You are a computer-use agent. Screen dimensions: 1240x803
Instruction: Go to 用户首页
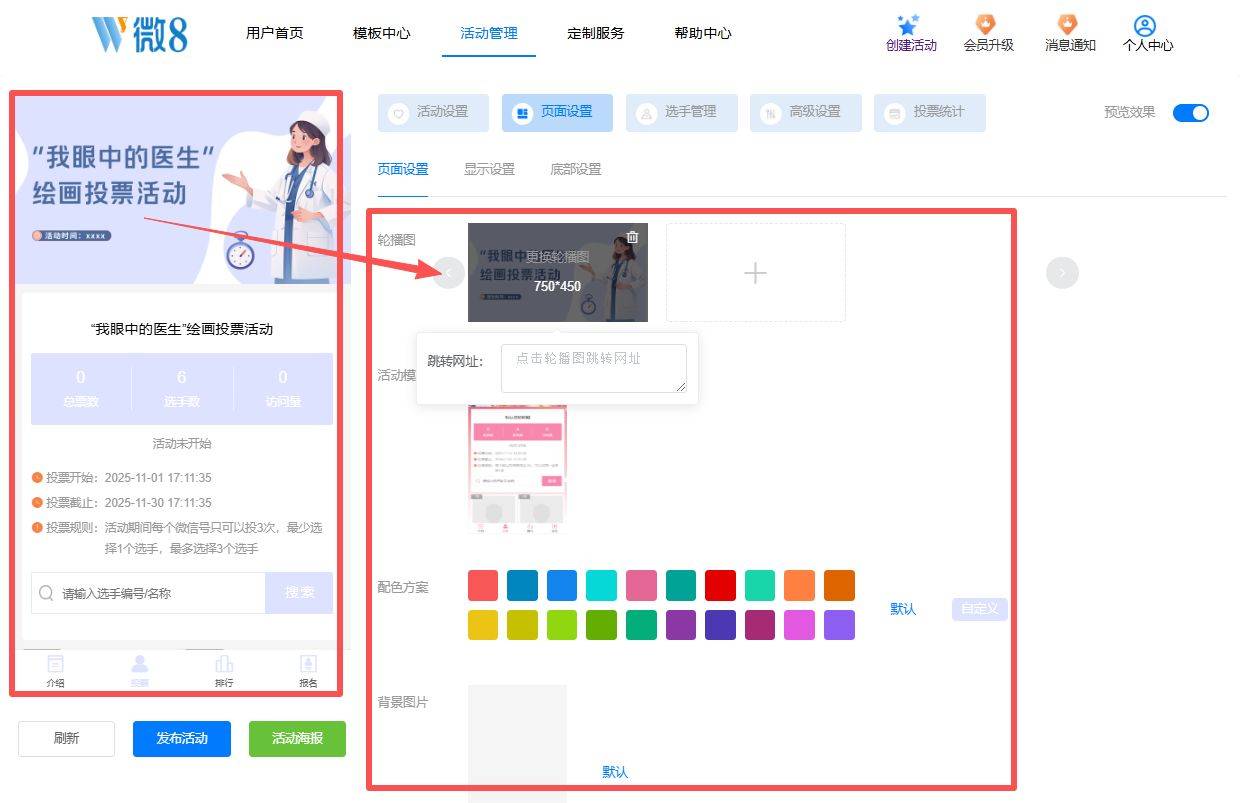pos(274,33)
